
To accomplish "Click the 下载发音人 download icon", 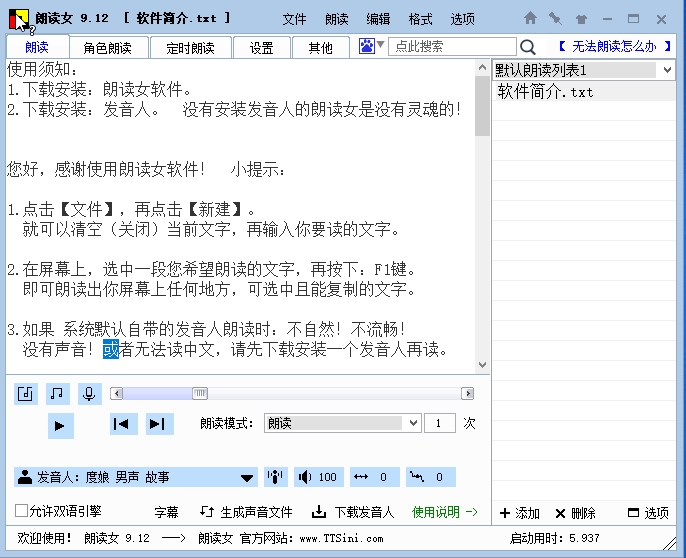I will pos(319,512).
